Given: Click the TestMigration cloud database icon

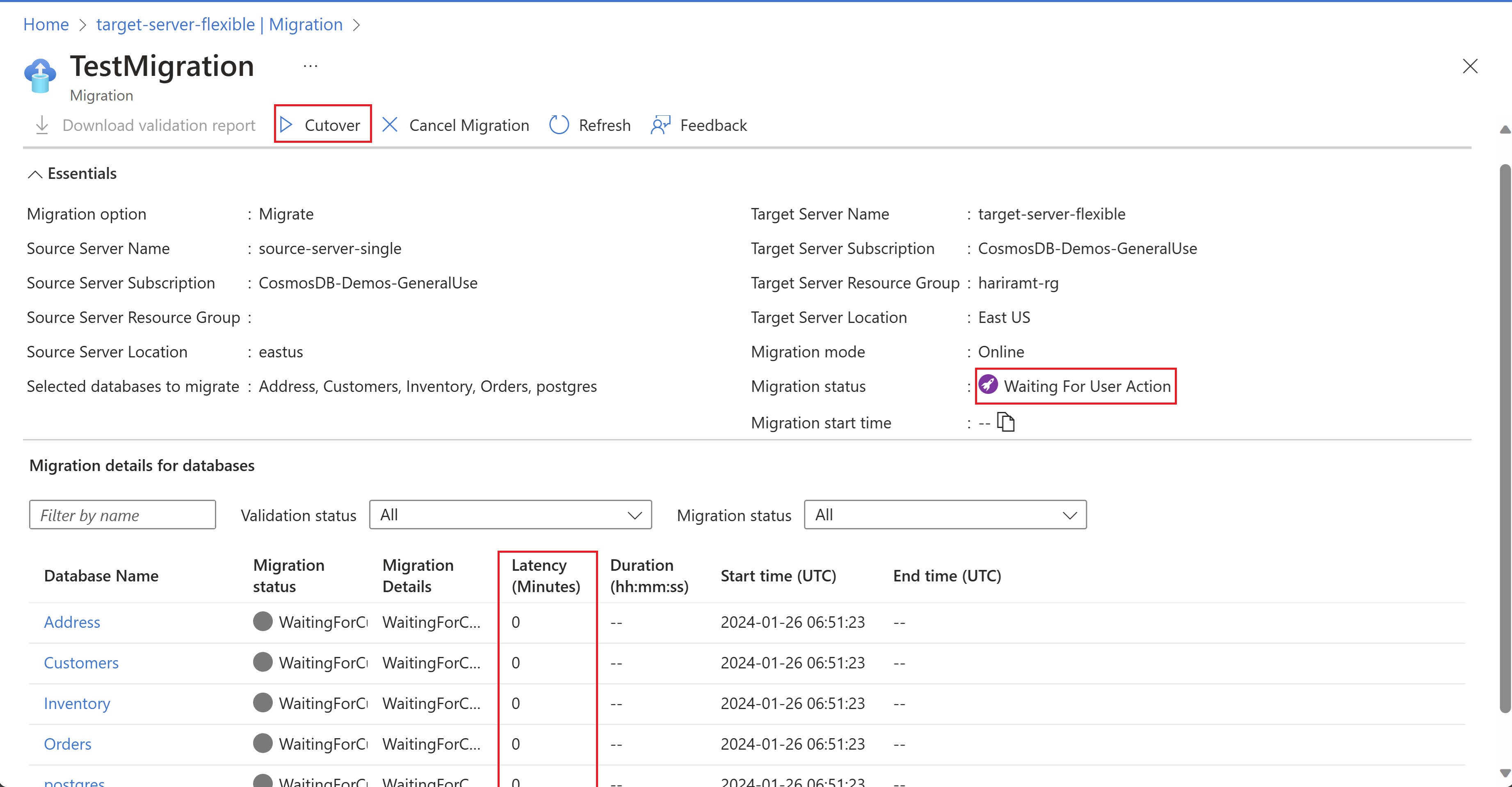Looking at the screenshot, I should click(40, 76).
